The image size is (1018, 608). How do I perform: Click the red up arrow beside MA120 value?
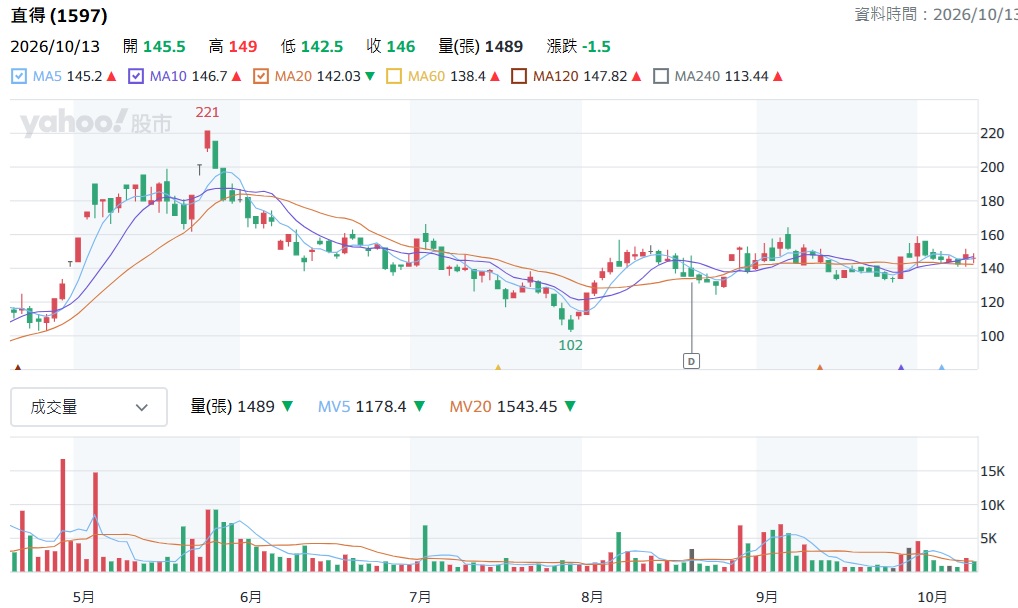[x=636, y=77]
